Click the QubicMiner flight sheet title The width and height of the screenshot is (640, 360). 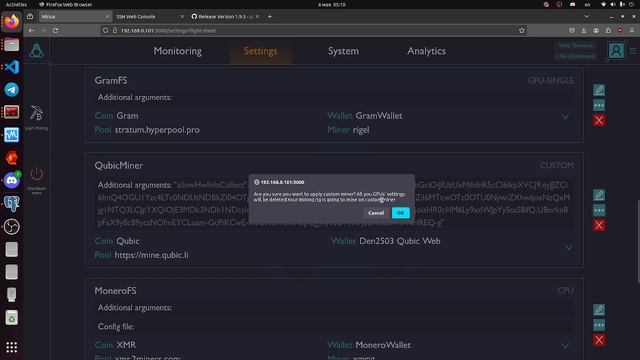[x=119, y=166]
